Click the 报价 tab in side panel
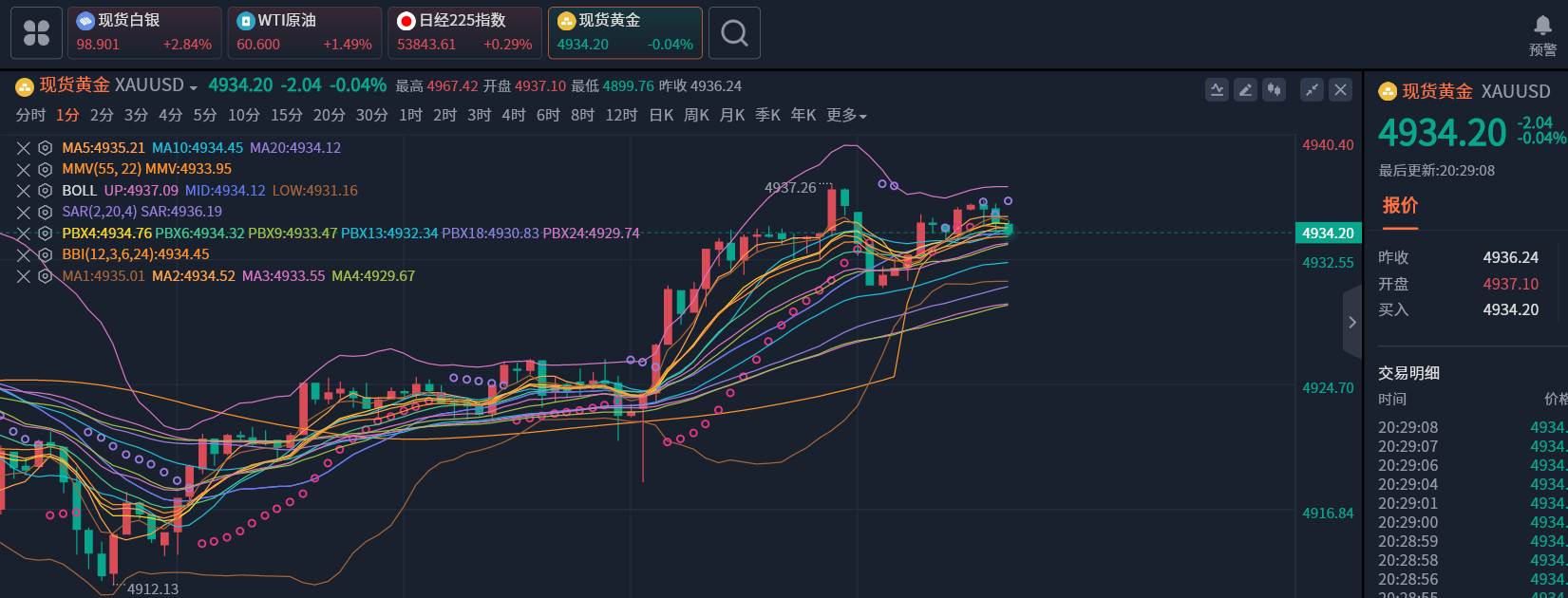The width and height of the screenshot is (1568, 598). pyautogui.click(x=1400, y=206)
